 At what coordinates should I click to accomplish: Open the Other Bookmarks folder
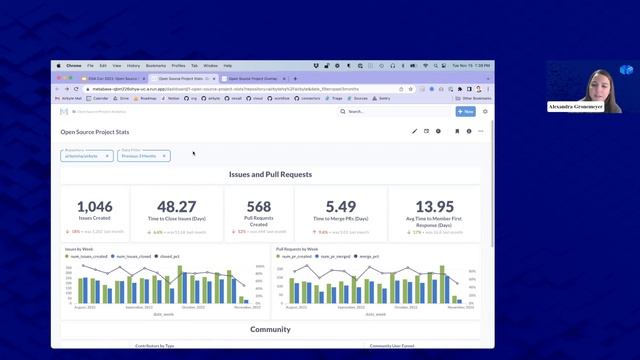click(x=473, y=98)
